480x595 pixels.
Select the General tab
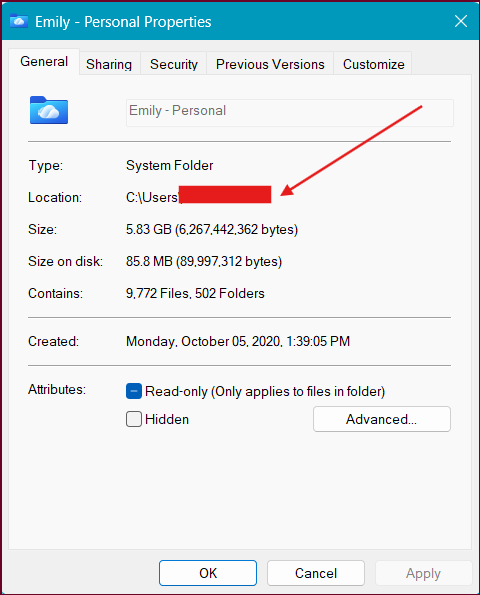(x=44, y=61)
